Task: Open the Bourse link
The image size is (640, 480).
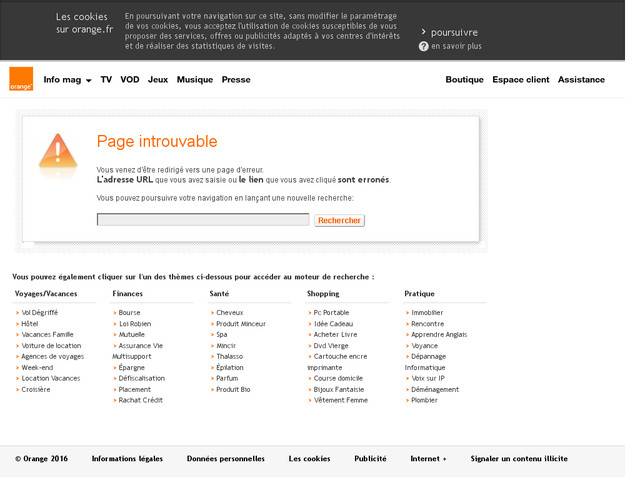Action: (x=129, y=313)
